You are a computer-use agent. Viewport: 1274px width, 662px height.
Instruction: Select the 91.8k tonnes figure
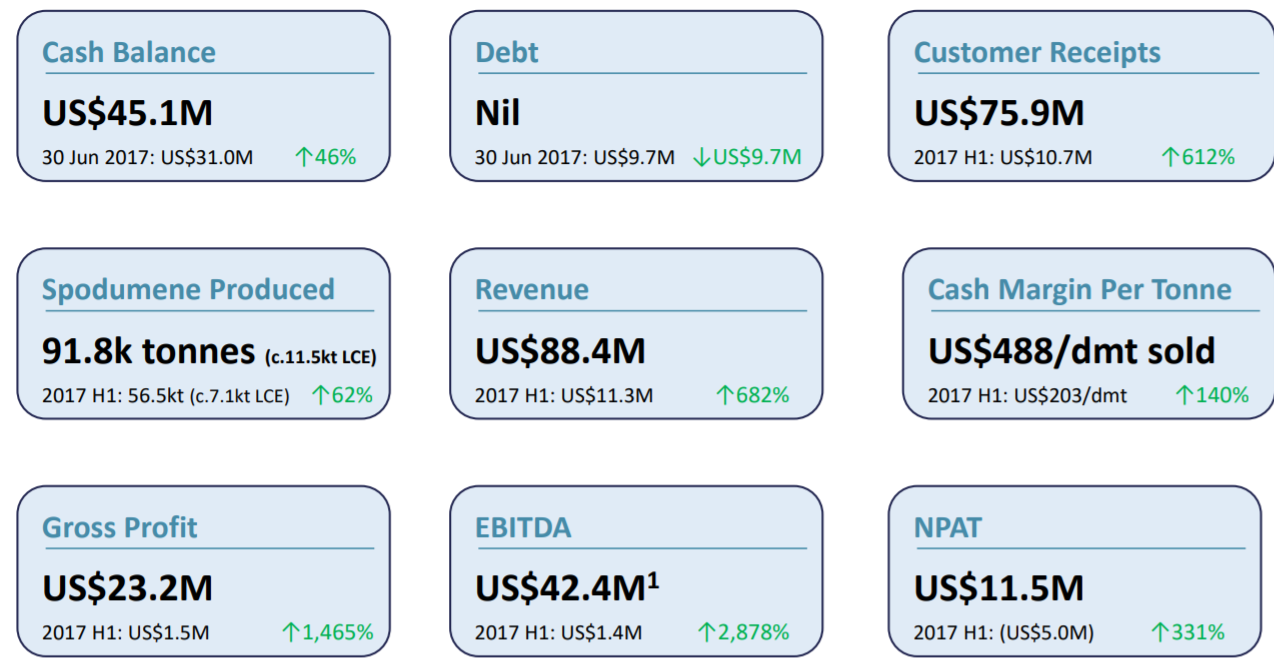pyautogui.click(x=149, y=351)
